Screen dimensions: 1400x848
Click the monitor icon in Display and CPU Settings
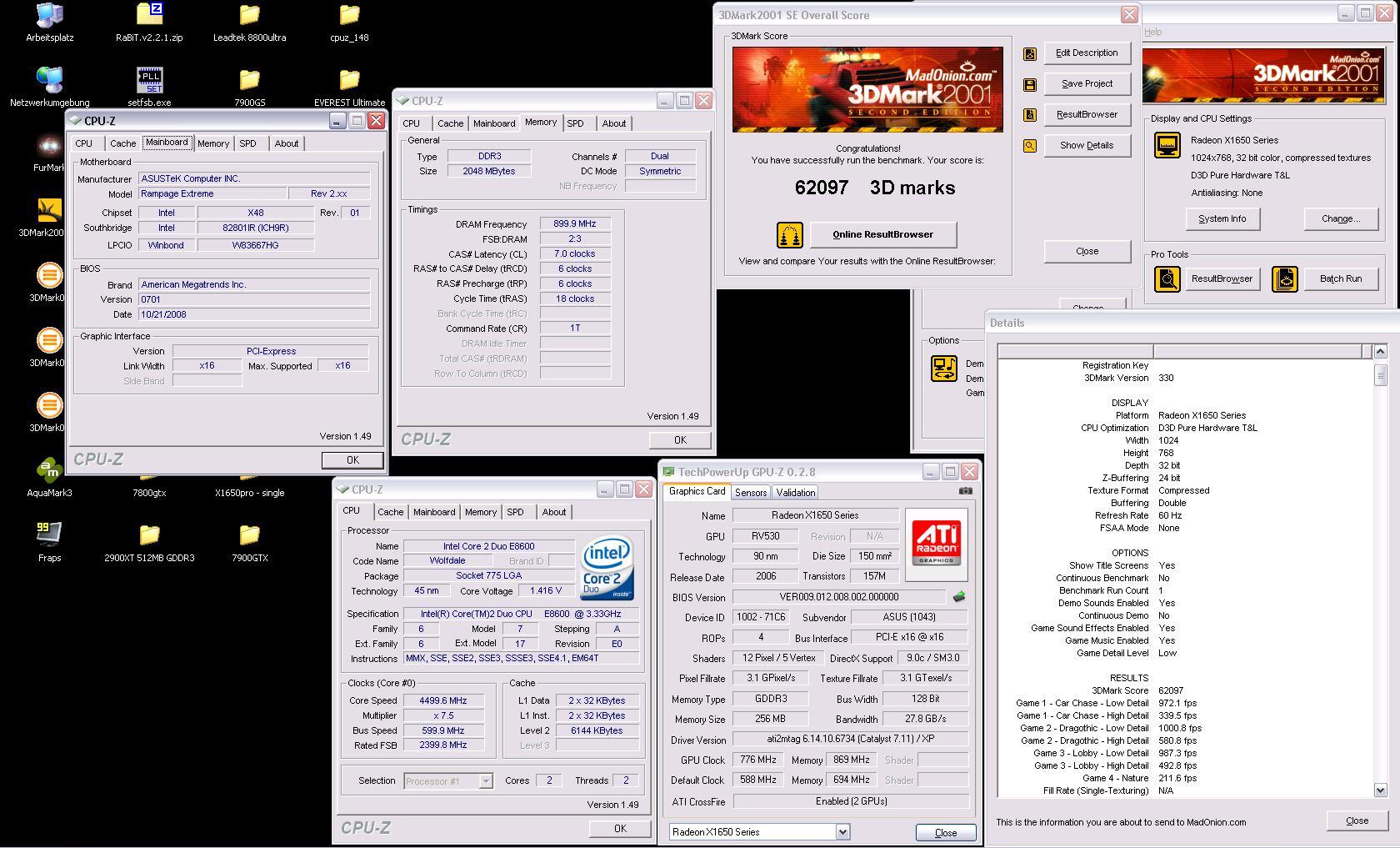[x=1167, y=145]
